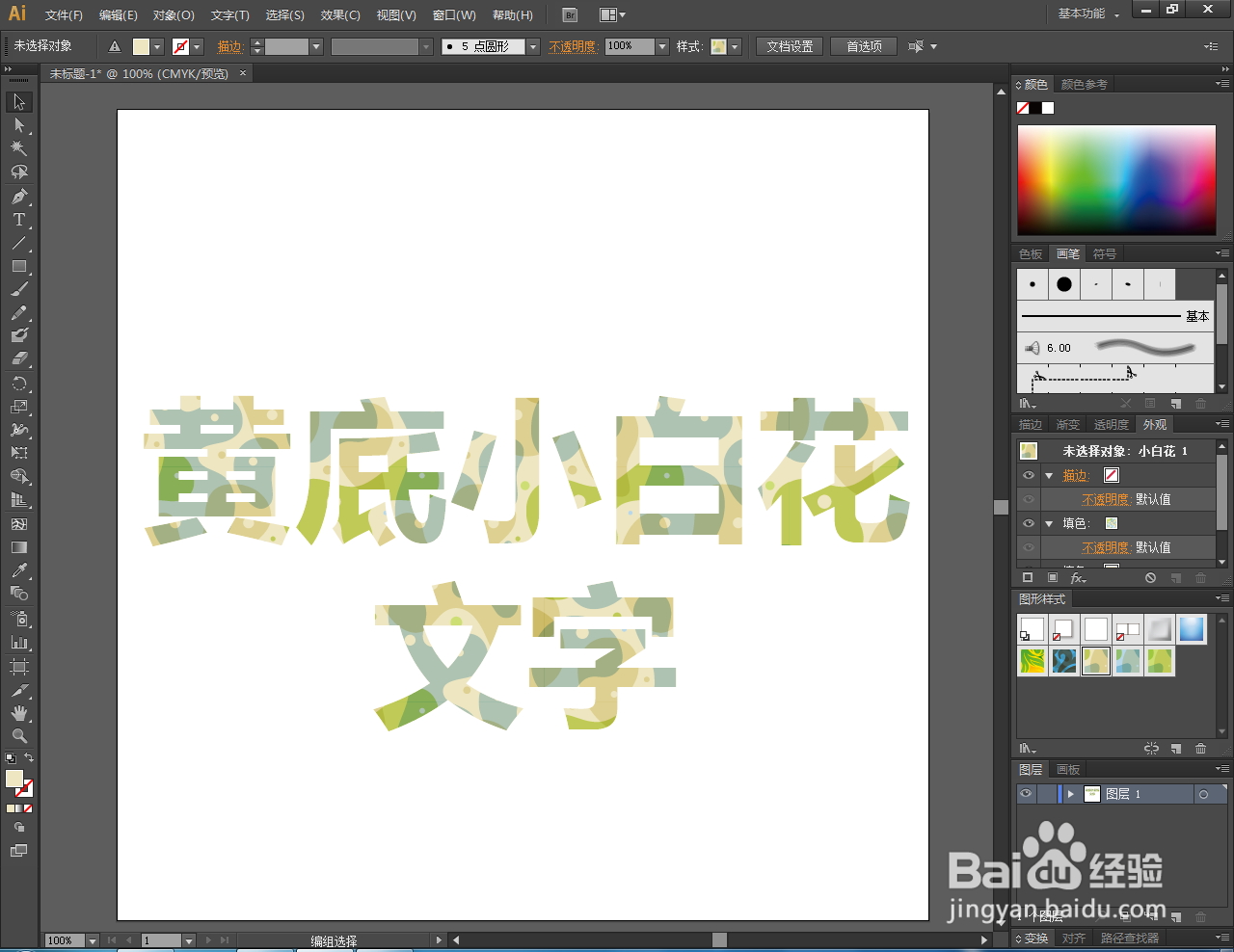
Task: Select the largest brush preset in 画笔 panel
Action: pos(1066,283)
